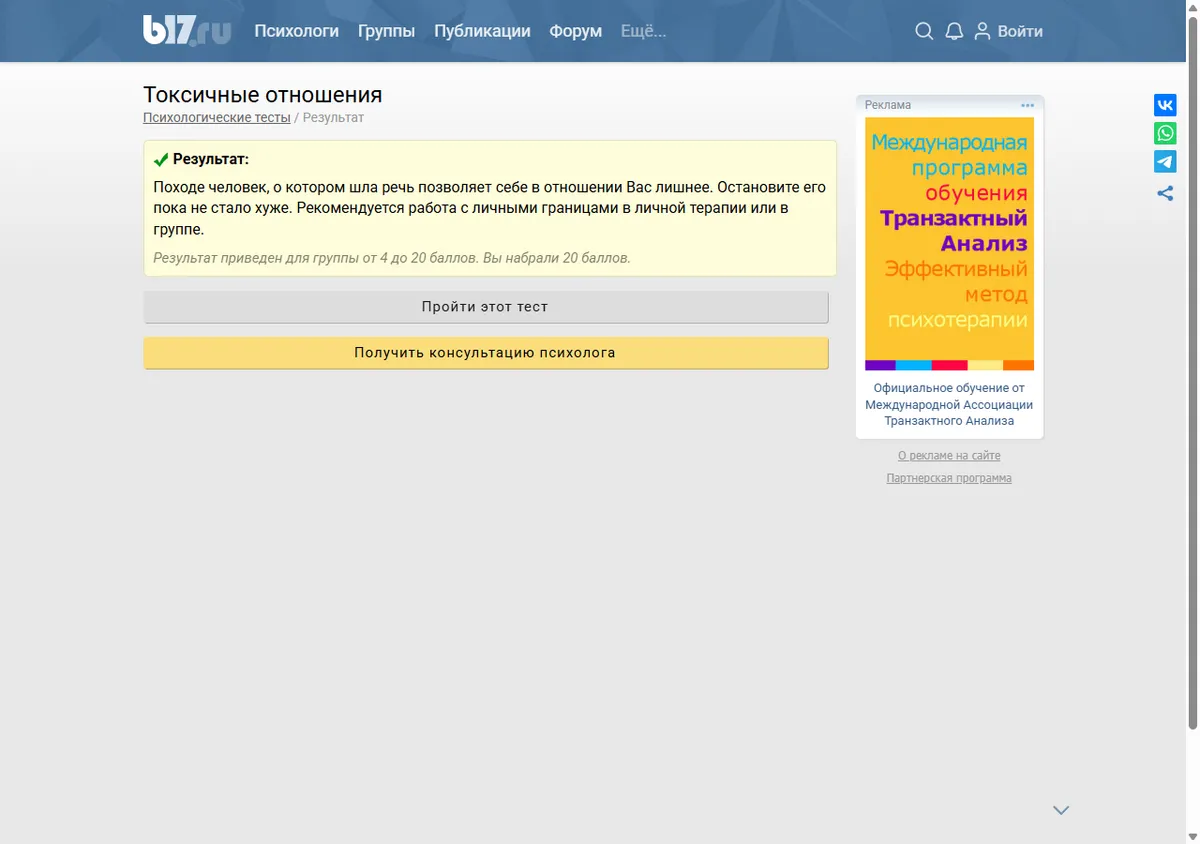Click the Пройти этот тест button
1200x844 pixels.
coord(486,307)
